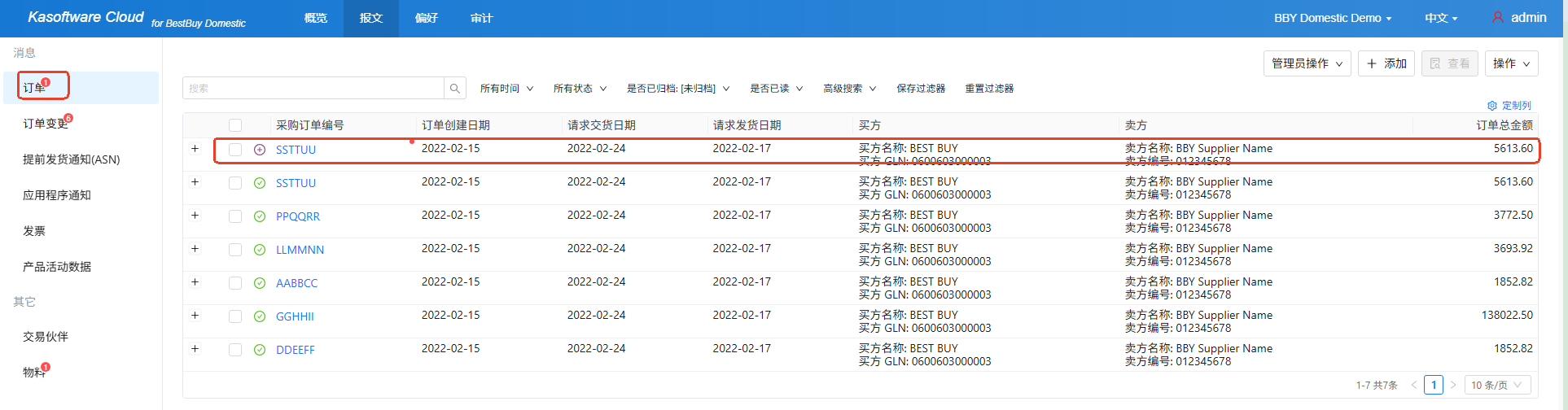Select 交易伙伴 in sidebar

[81, 337]
